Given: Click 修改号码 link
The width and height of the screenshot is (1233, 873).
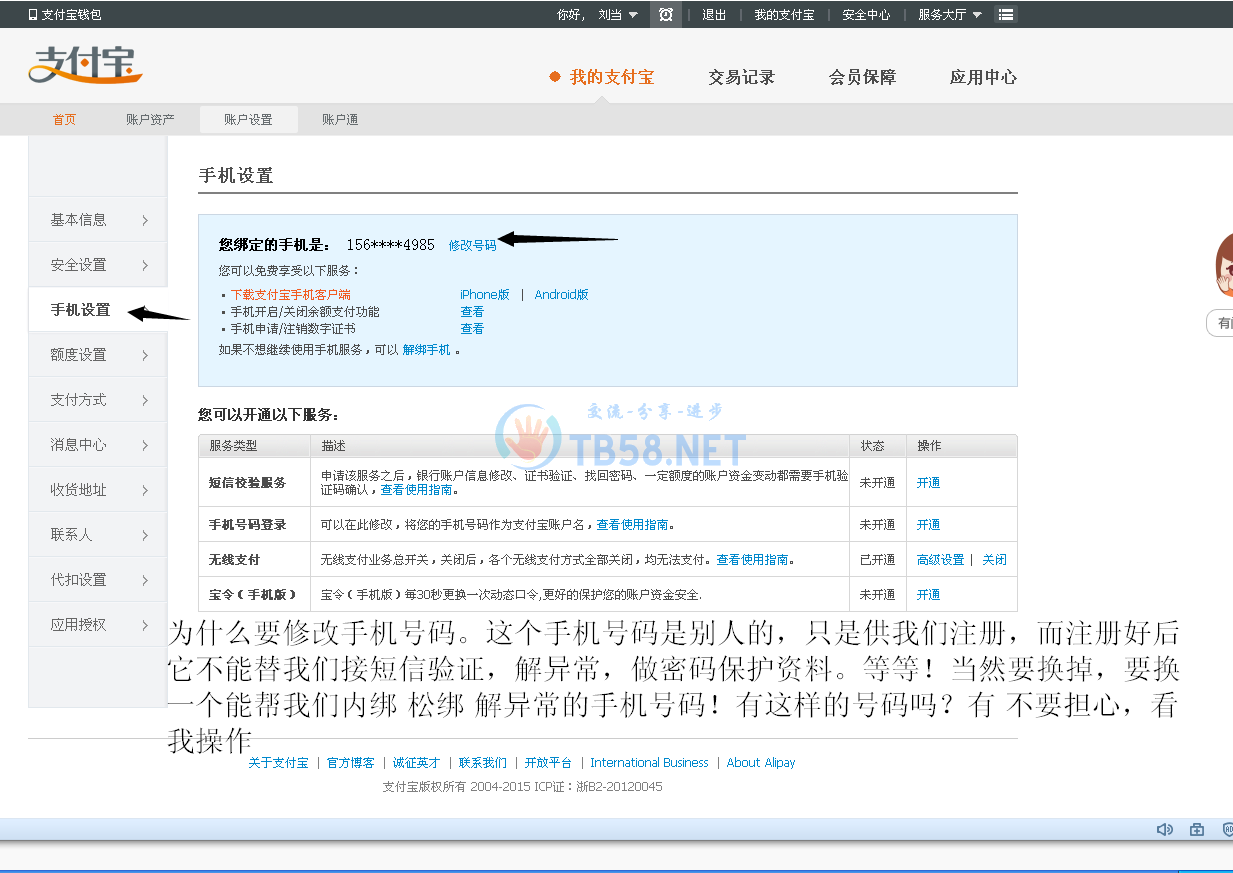Looking at the screenshot, I should [472, 245].
